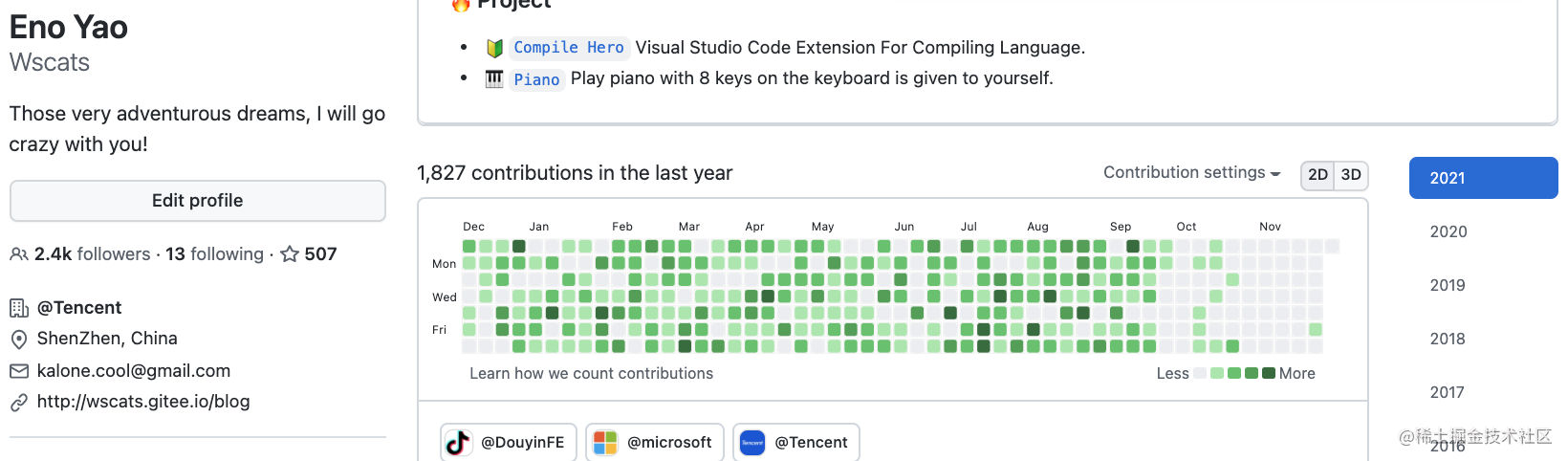Click the Tencent organization logo icon

pos(752,442)
